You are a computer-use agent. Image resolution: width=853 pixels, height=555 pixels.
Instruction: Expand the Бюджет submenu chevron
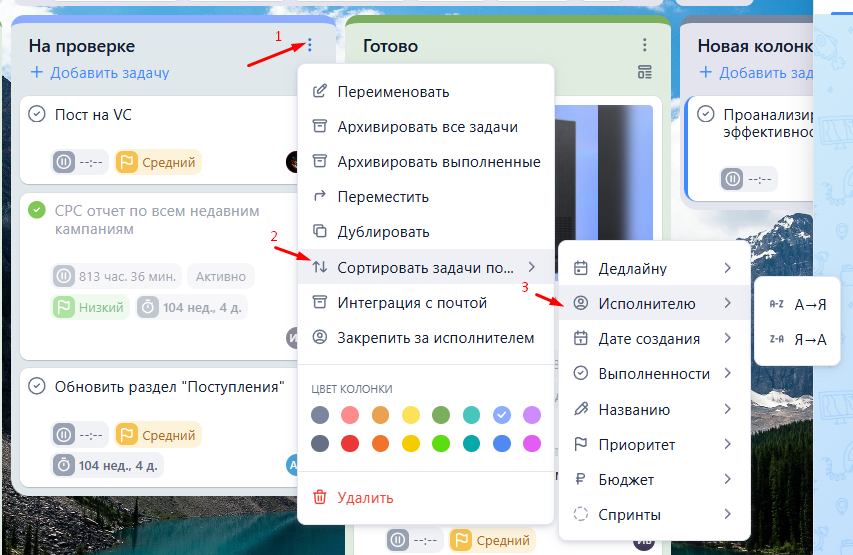(727, 479)
